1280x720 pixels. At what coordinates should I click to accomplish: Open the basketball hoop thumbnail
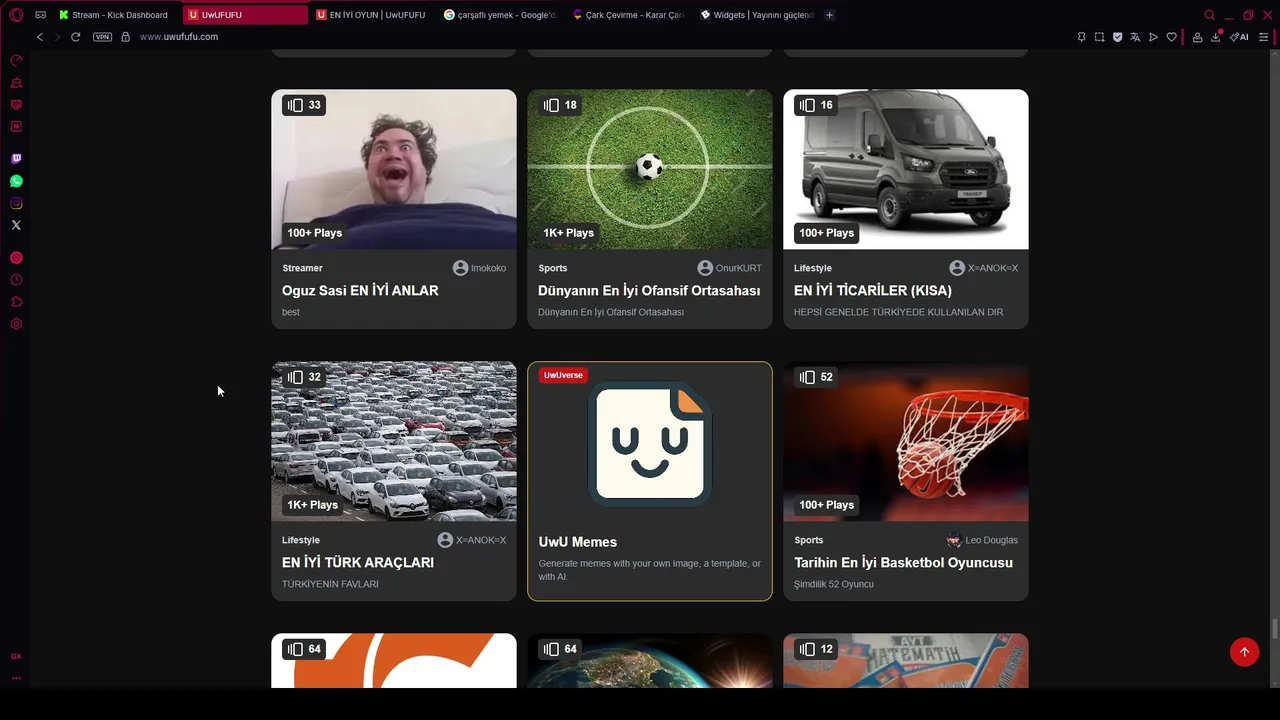(906, 441)
